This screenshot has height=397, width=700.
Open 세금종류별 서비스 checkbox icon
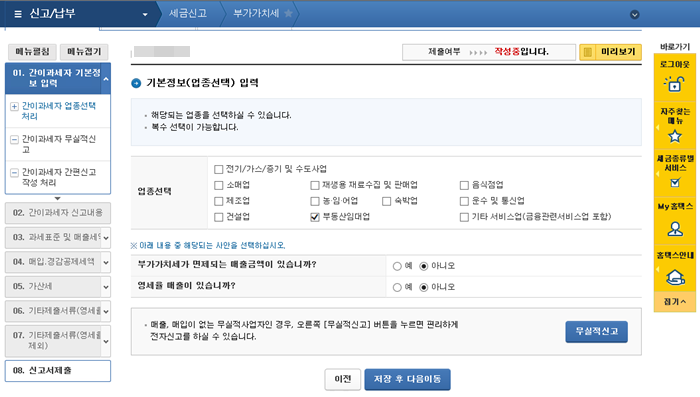[675, 182]
